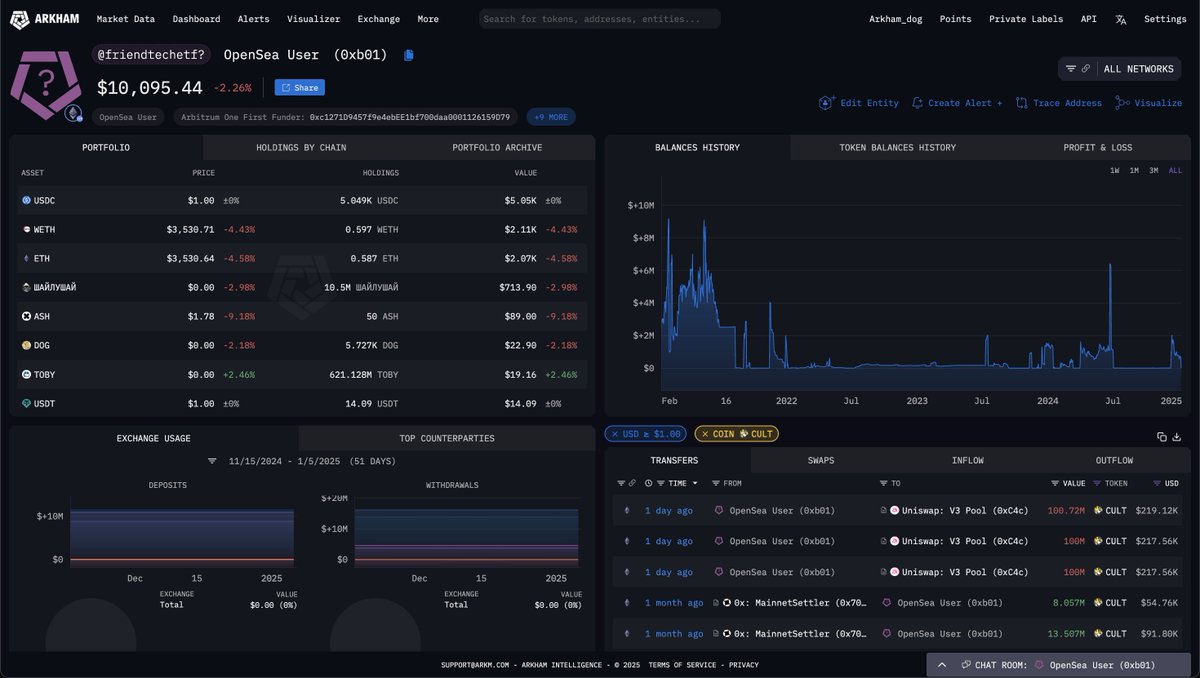Click the Create Alert bell icon
The image size is (1200, 678).
coord(918,103)
